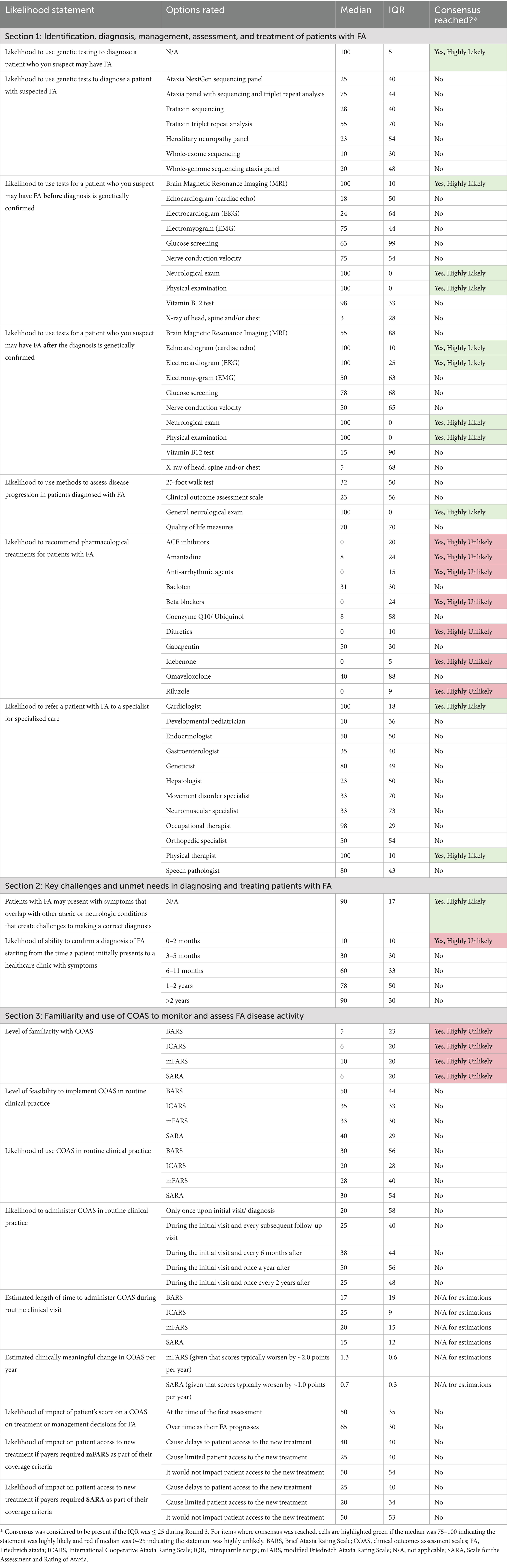Select the "Median" column header
The image size is (507, 1568).
click(x=356, y=10)
